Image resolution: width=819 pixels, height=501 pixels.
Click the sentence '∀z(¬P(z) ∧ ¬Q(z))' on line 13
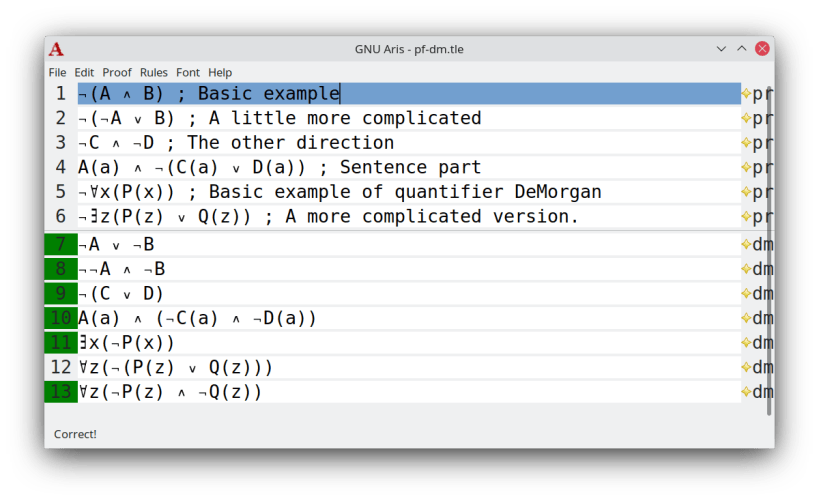click(170, 393)
